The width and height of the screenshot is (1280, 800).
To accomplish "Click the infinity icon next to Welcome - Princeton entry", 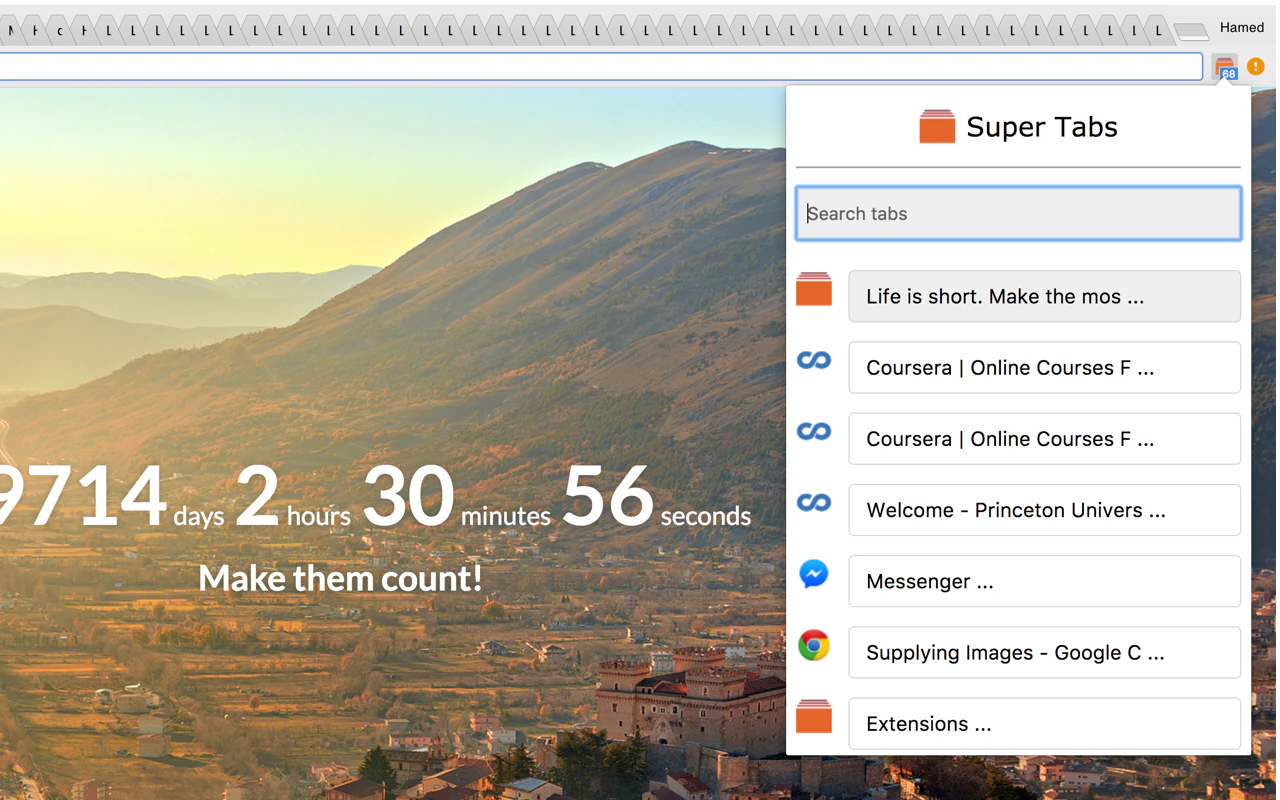I will [813, 503].
